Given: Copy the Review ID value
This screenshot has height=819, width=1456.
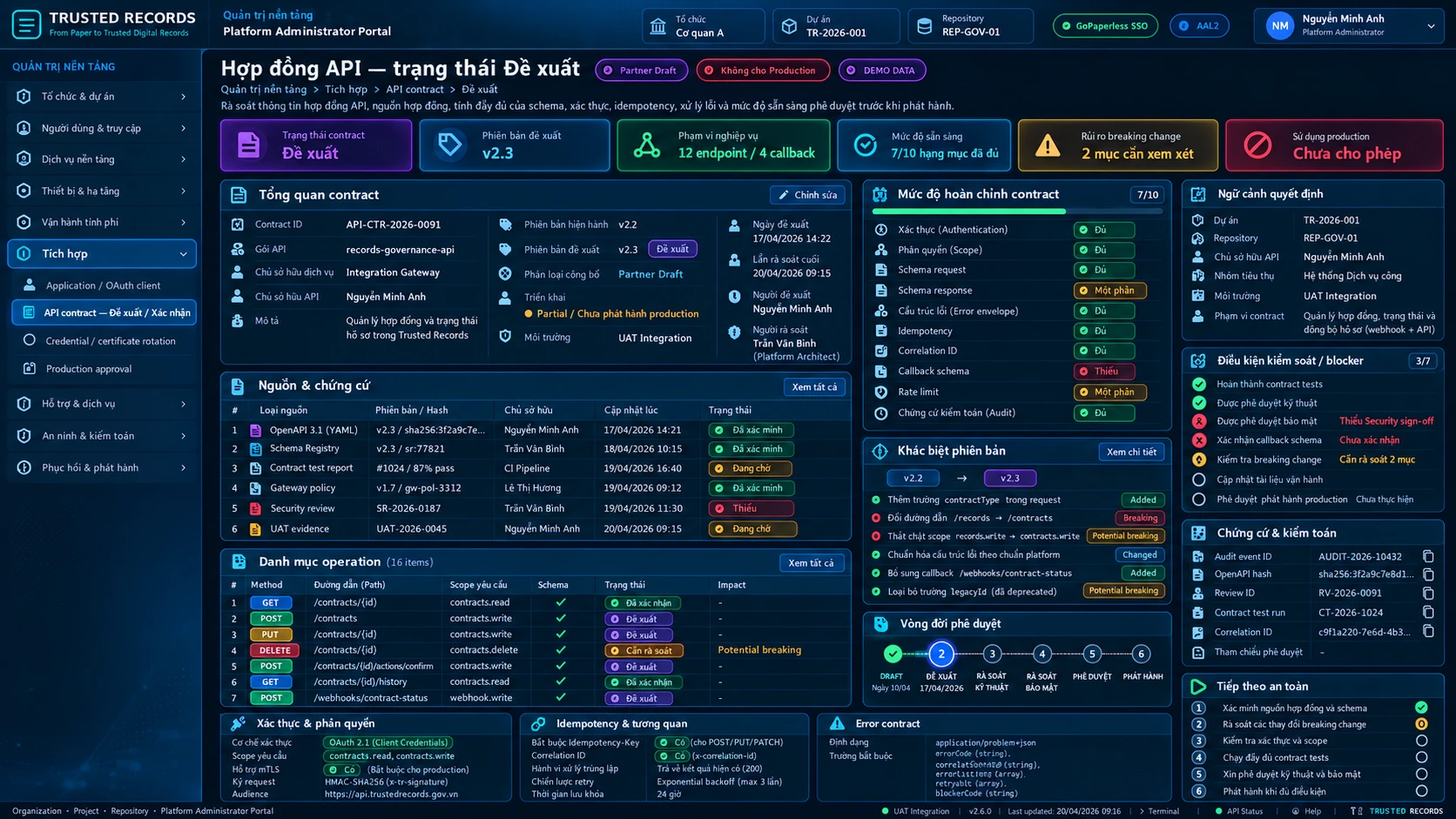Looking at the screenshot, I should click(x=1428, y=593).
